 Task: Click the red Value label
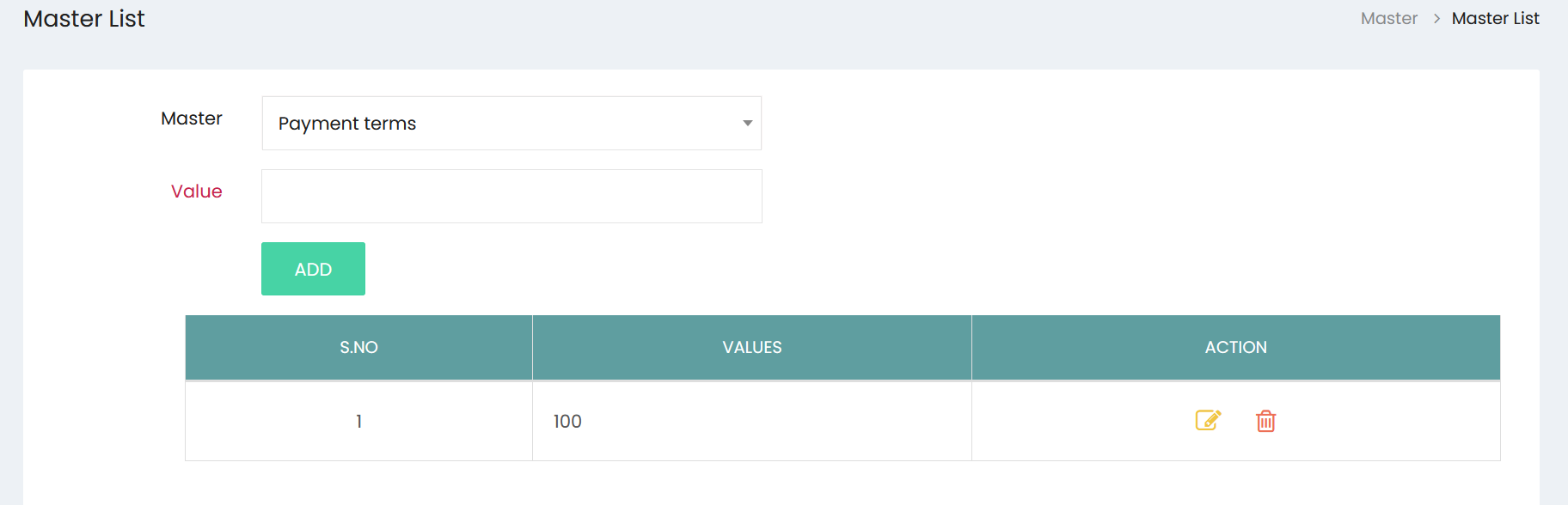pyautogui.click(x=197, y=192)
